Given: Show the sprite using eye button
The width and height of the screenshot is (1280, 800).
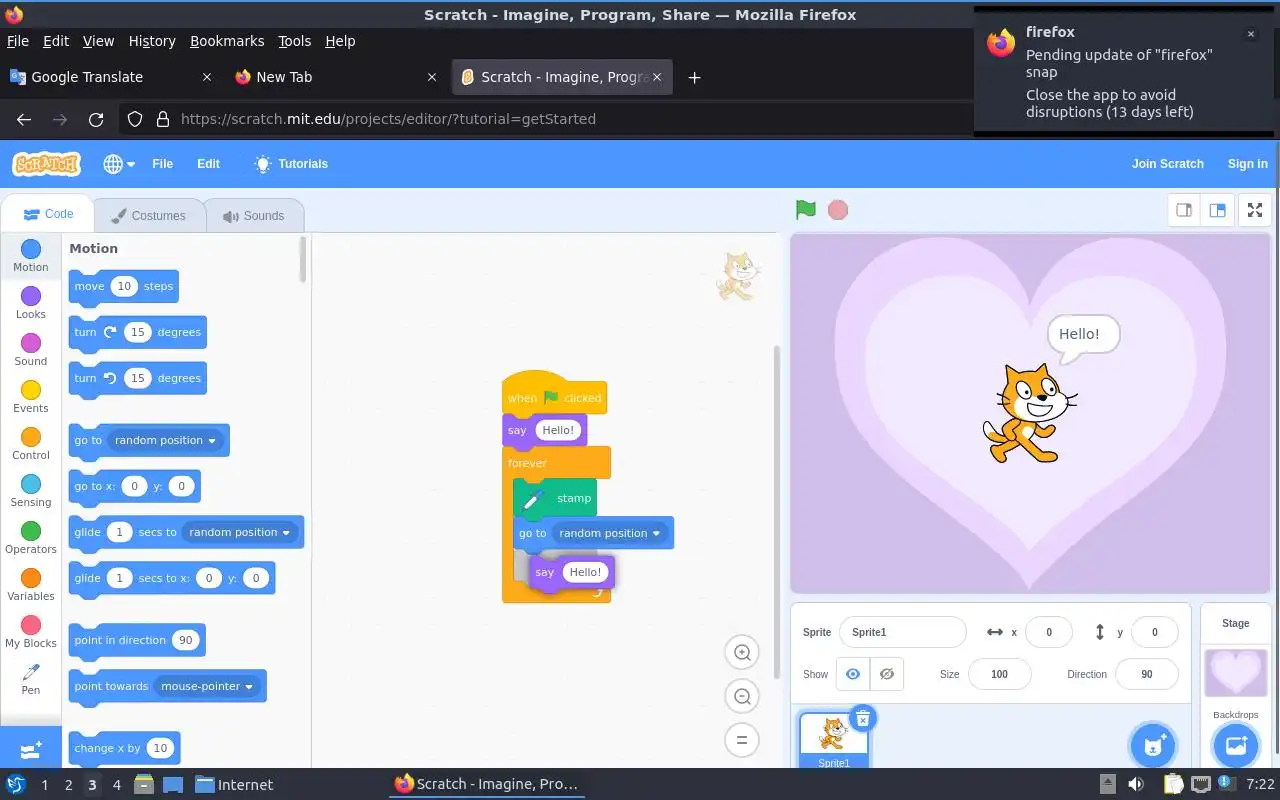Looking at the screenshot, I should (x=852, y=674).
